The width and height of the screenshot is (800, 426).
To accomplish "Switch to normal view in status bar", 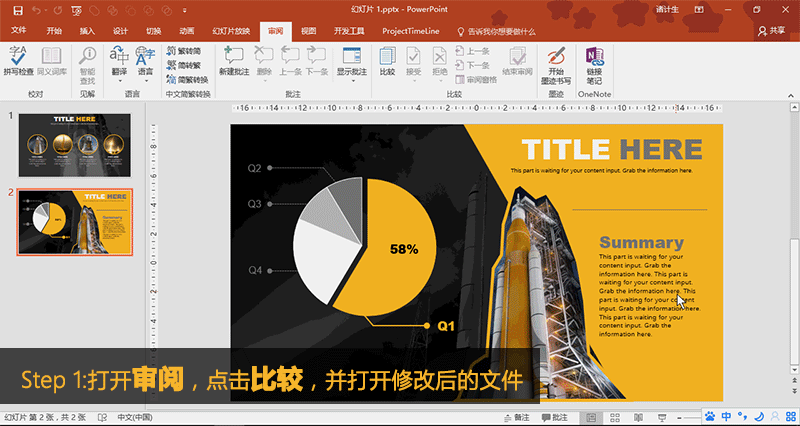I will coord(592,417).
